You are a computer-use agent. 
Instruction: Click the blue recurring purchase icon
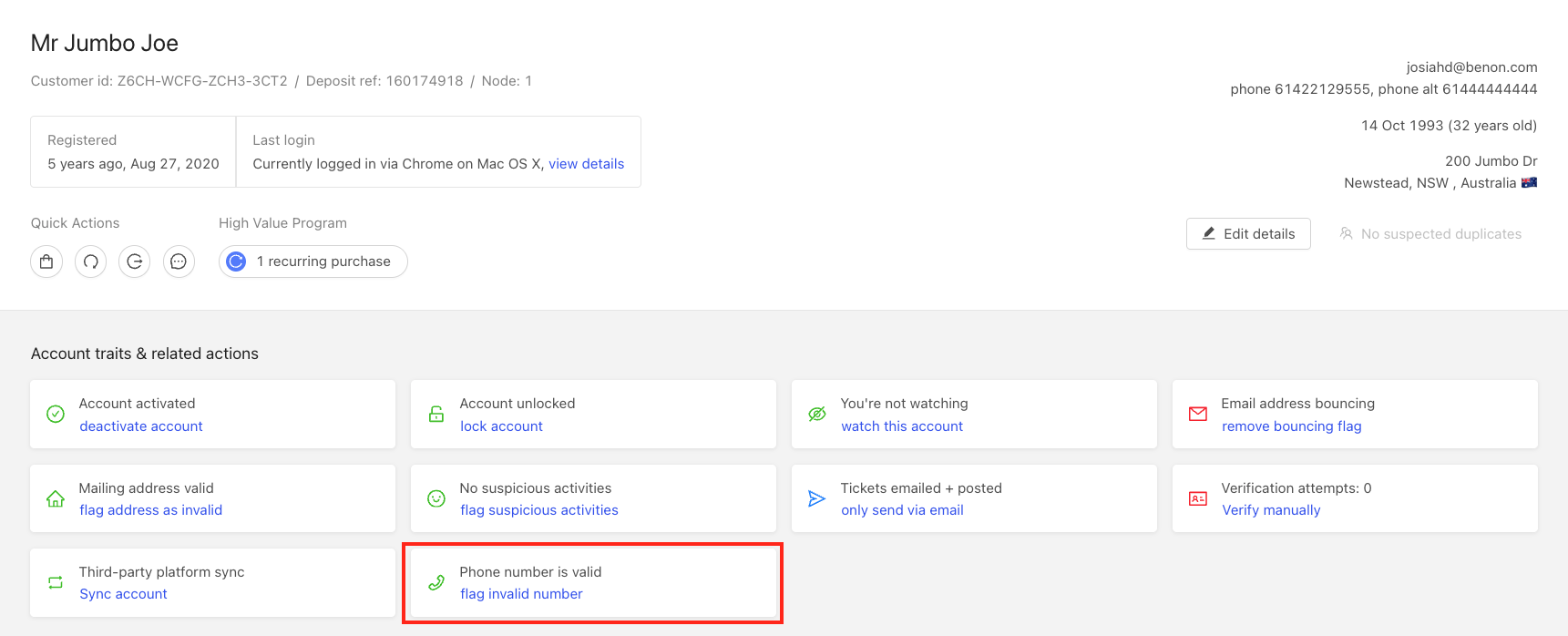pyautogui.click(x=236, y=262)
